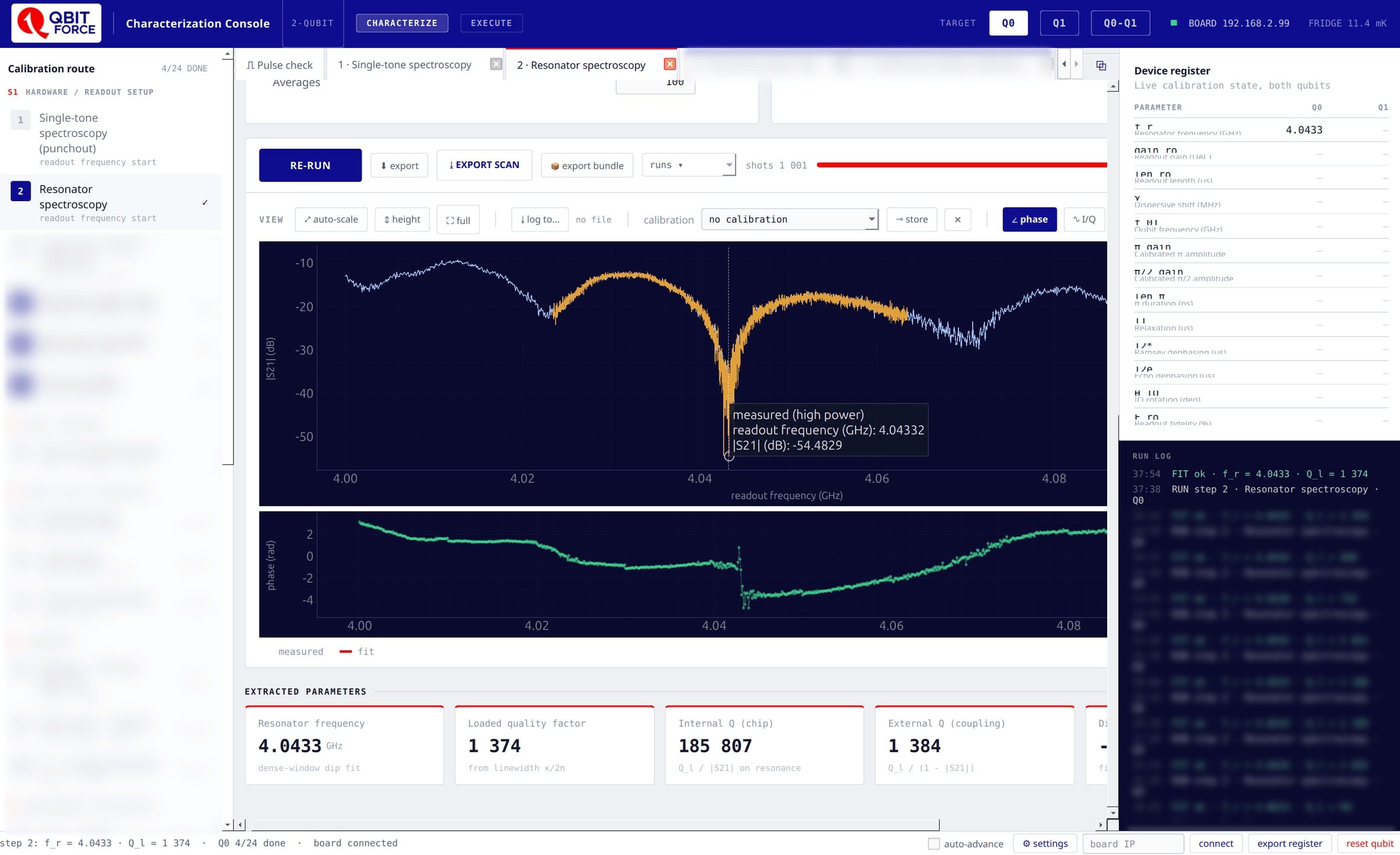Select target qubit Q0

click(1008, 23)
